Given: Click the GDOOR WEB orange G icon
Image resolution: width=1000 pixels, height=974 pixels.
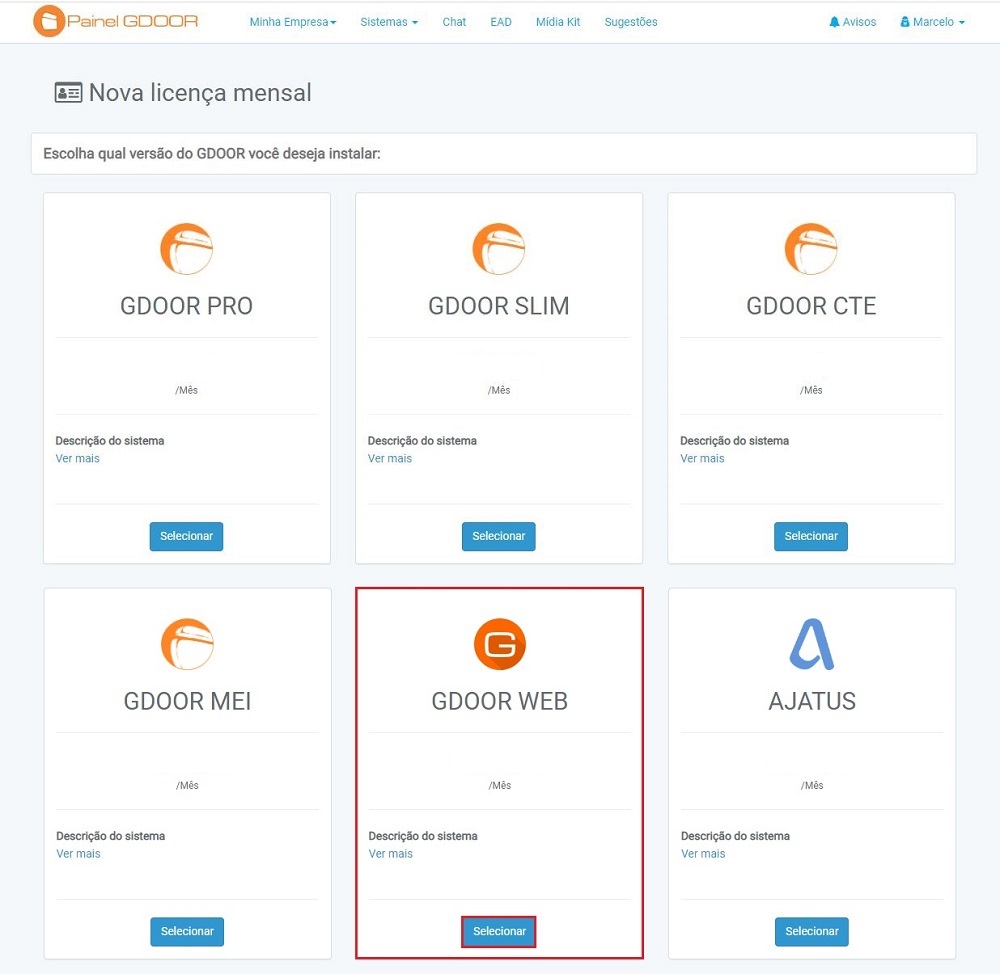Looking at the screenshot, I should coord(500,644).
